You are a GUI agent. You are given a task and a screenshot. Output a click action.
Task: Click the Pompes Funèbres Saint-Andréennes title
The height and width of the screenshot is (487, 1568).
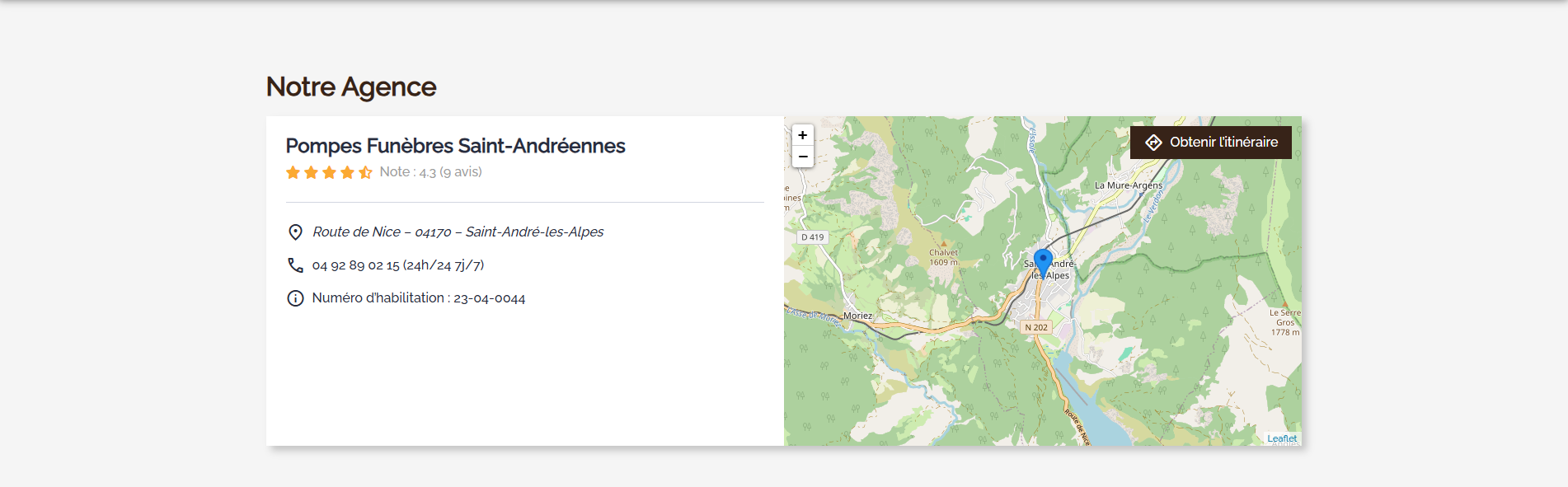(455, 146)
